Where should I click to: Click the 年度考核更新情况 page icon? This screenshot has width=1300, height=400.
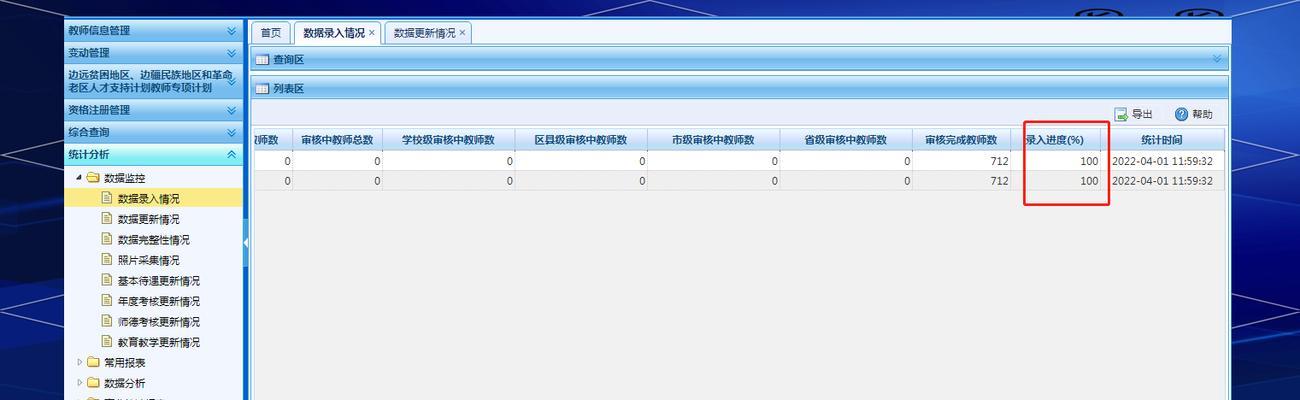(107, 301)
